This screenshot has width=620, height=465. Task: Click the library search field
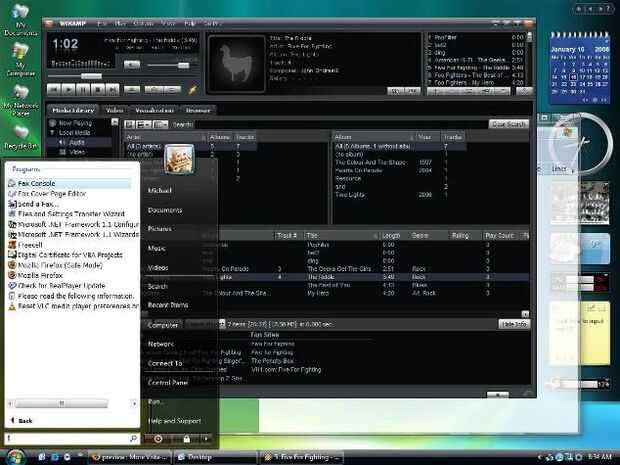[x=341, y=124]
